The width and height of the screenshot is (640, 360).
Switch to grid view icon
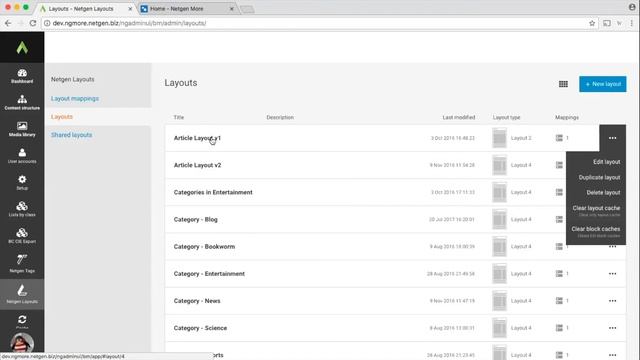563,84
